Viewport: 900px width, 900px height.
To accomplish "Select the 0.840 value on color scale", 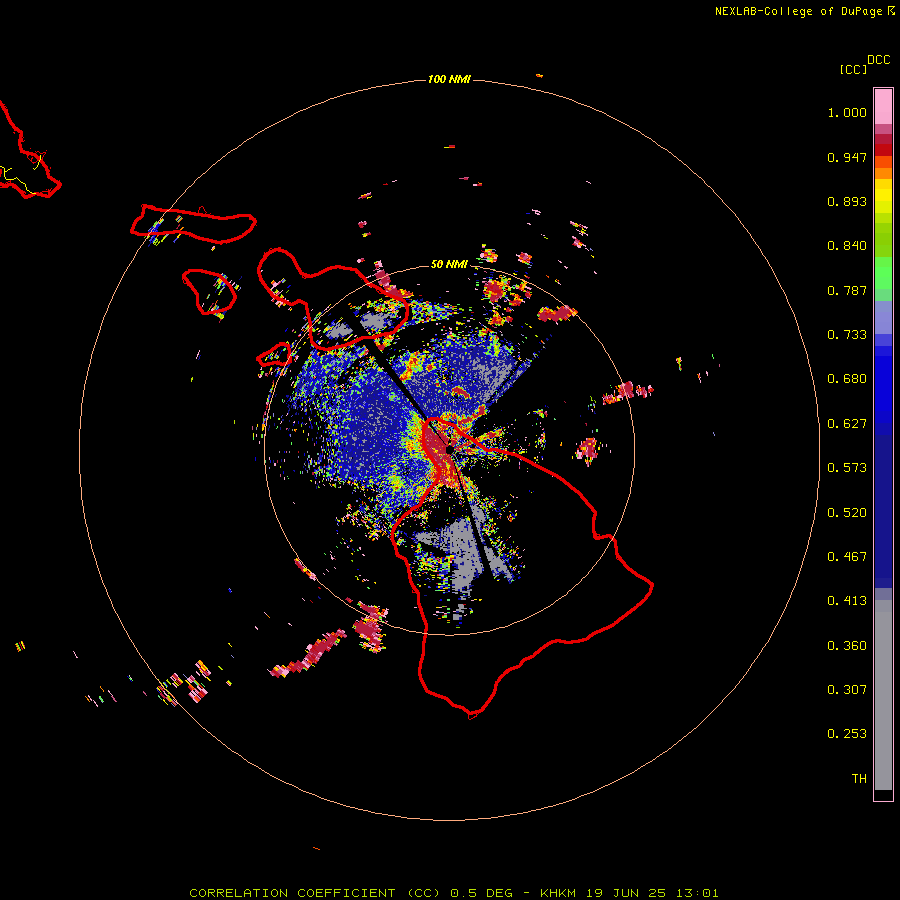I will (x=847, y=246).
